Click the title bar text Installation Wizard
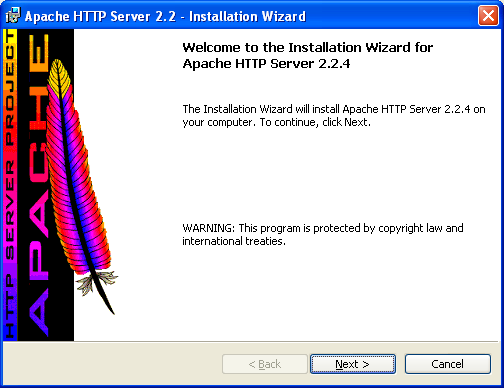This screenshot has width=504, height=388. 247,16
